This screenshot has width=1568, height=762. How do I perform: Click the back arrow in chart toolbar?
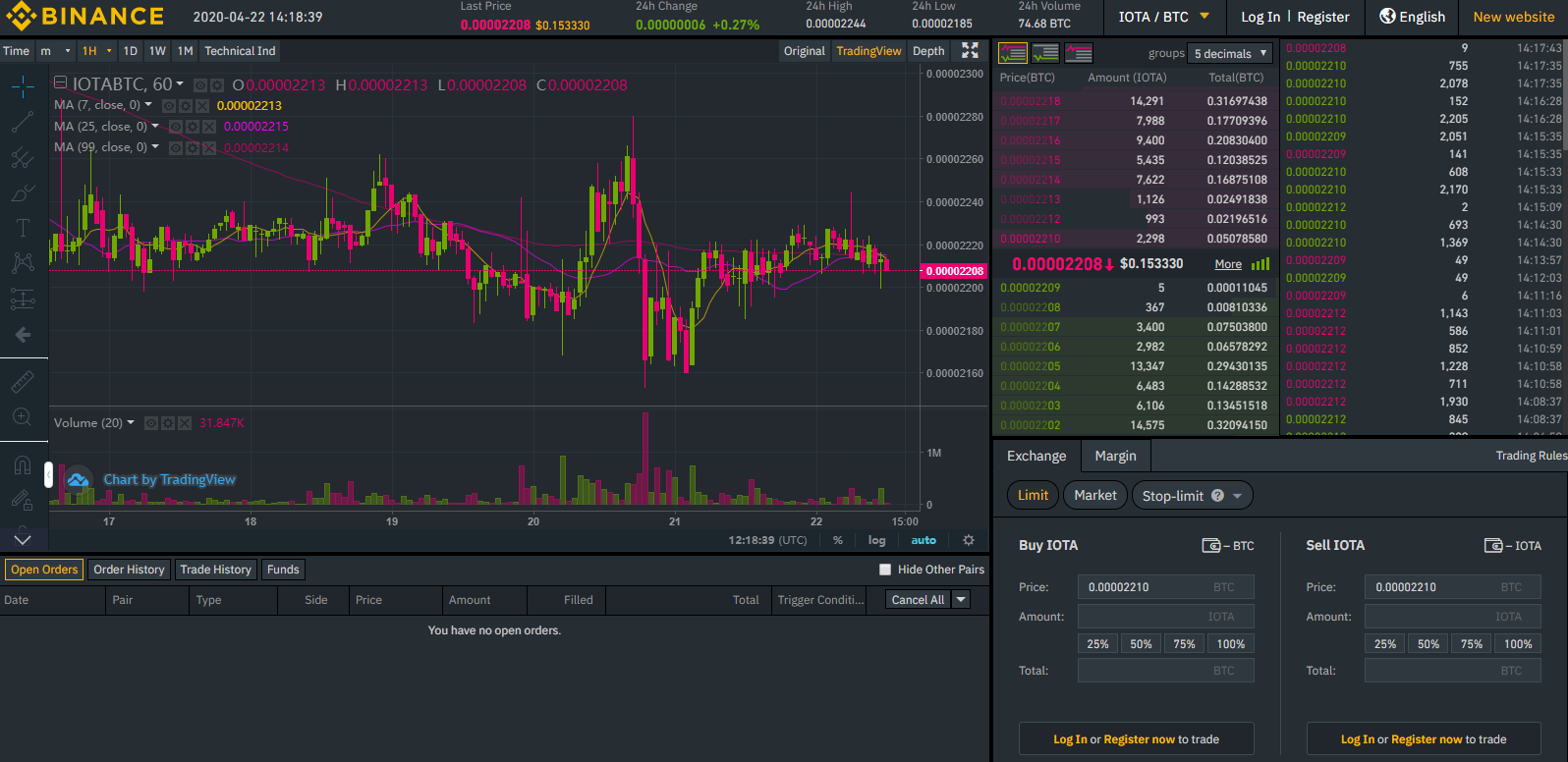(23, 335)
